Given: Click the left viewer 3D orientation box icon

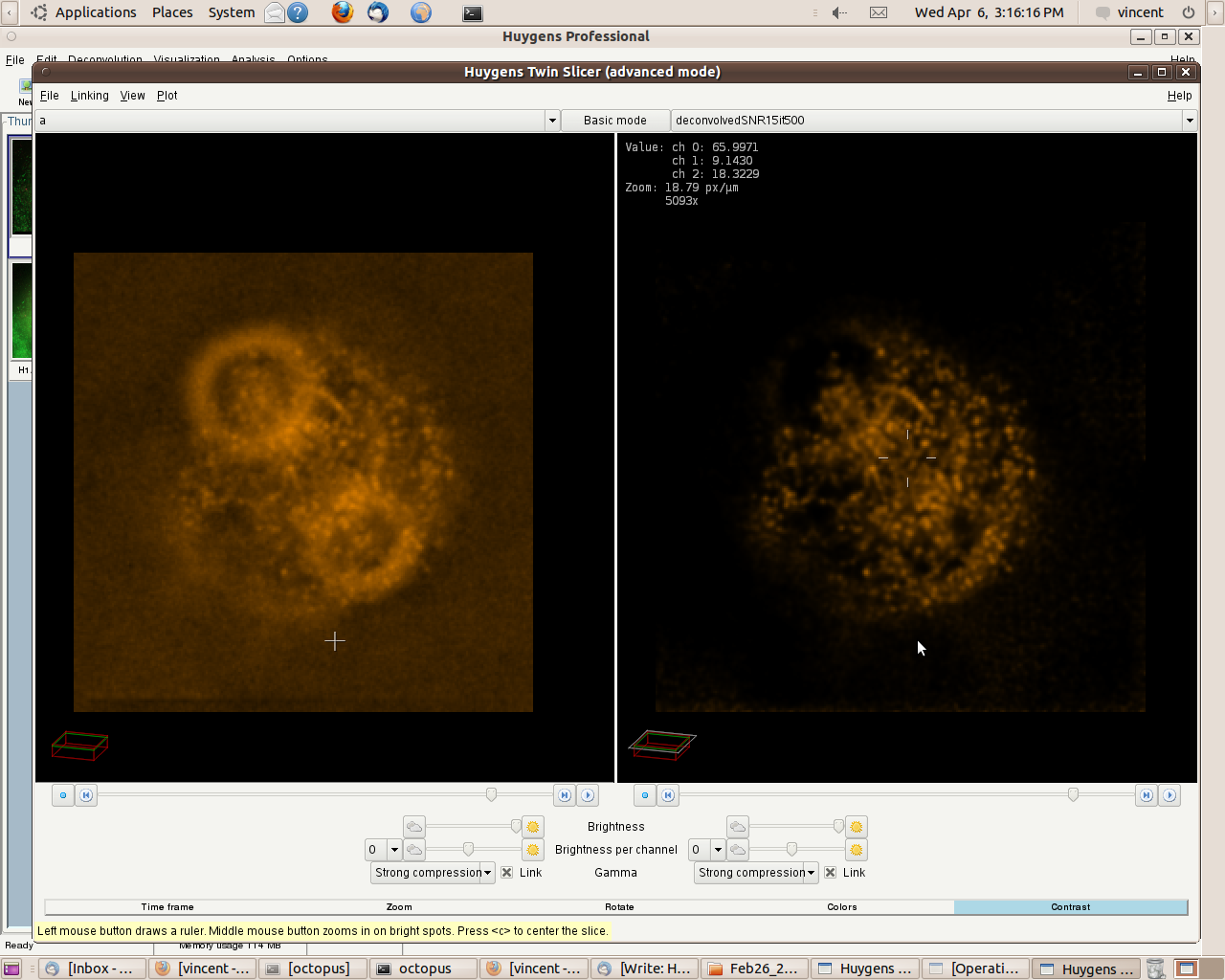Looking at the screenshot, I should (x=79, y=746).
